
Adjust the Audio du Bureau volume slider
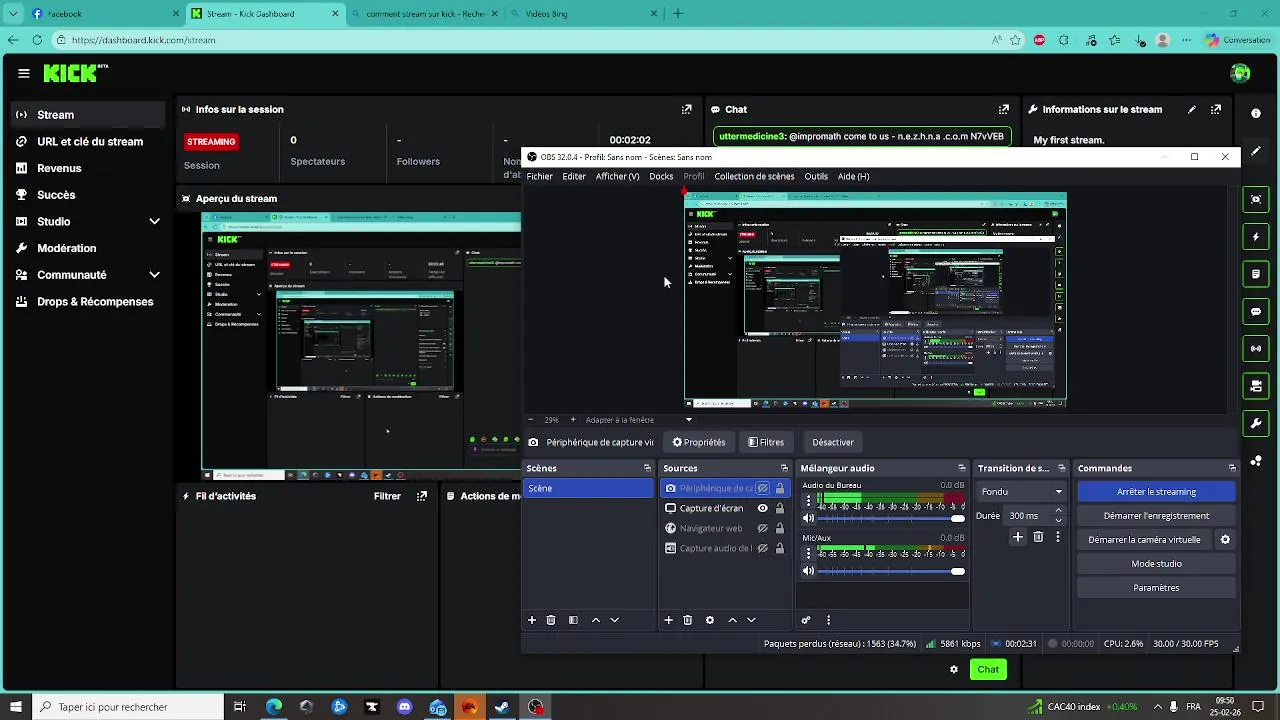891,518
